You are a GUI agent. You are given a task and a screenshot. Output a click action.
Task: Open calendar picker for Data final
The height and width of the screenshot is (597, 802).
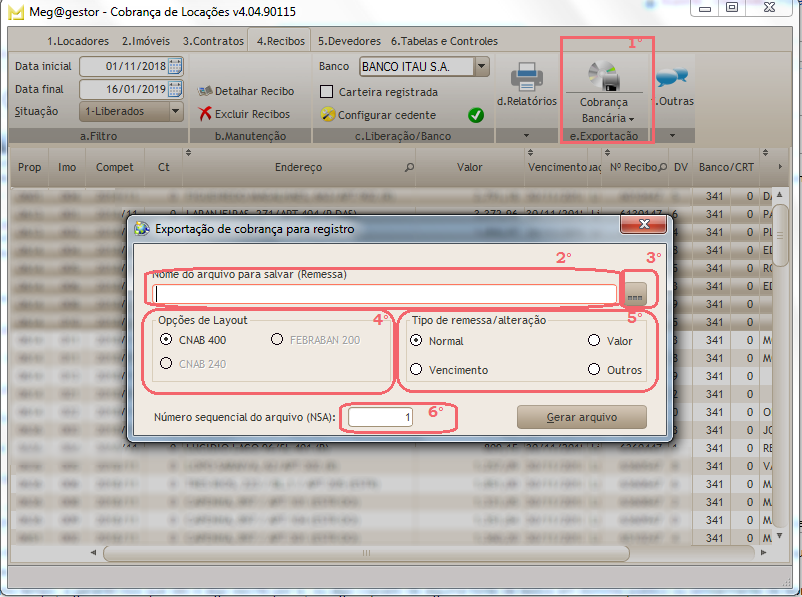click(x=175, y=89)
